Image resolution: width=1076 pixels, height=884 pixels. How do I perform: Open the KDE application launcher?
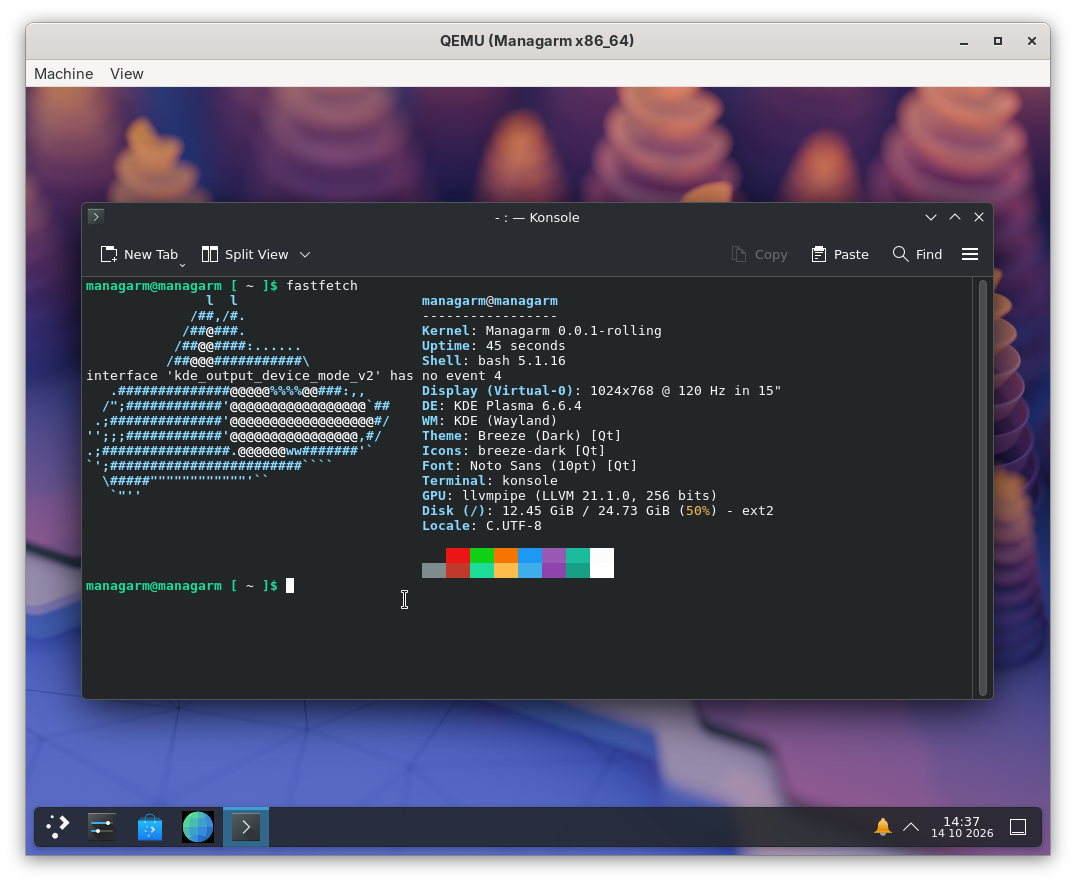[x=58, y=826]
